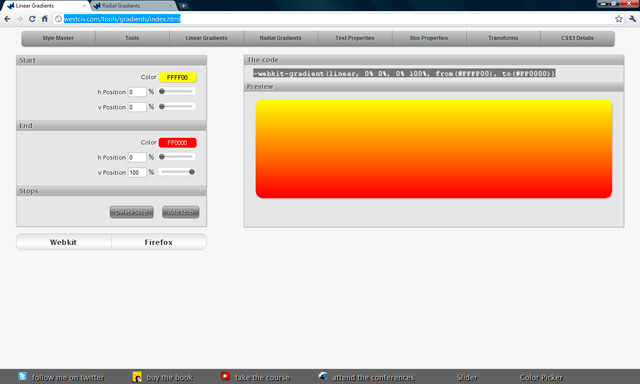Open the Color Picker footer link
640x384 pixels.
541,377
